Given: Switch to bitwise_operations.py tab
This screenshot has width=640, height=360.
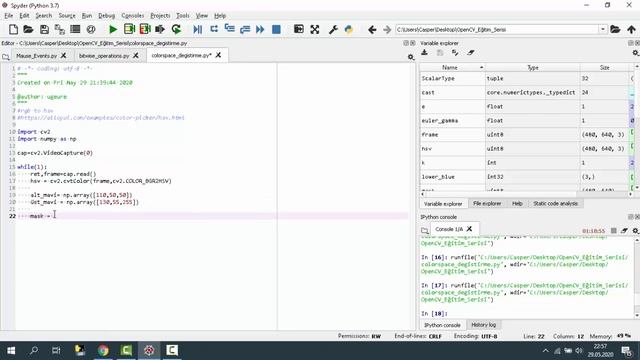Looking at the screenshot, I should [104, 56].
